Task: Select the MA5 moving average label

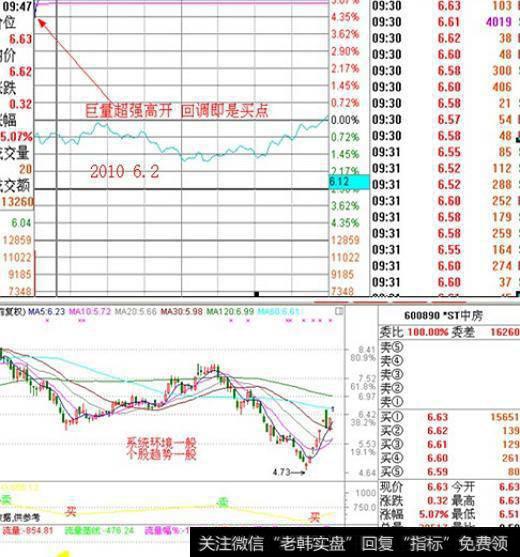Action: [47, 312]
